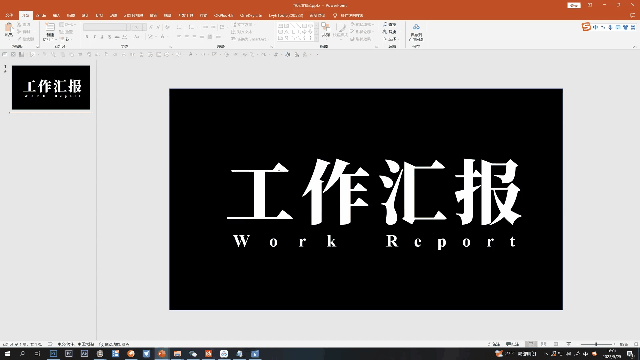The height and width of the screenshot is (360, 640).
Task: Select the Format Painter brush
Action: pyautogui.click(x=19, y=39)
